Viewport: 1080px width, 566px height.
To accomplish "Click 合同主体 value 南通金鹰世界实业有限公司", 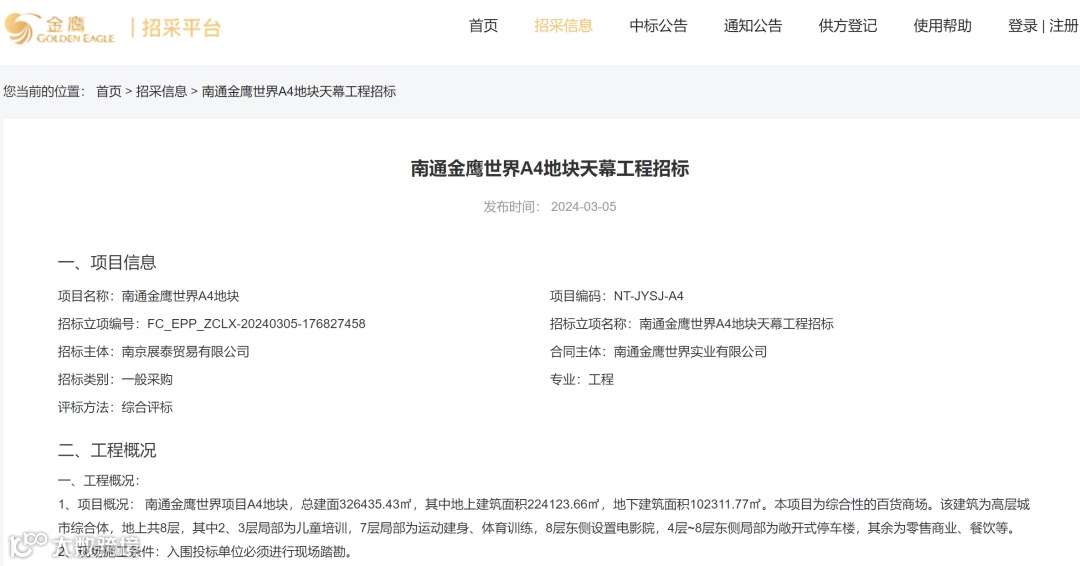I will click(690, 352).
